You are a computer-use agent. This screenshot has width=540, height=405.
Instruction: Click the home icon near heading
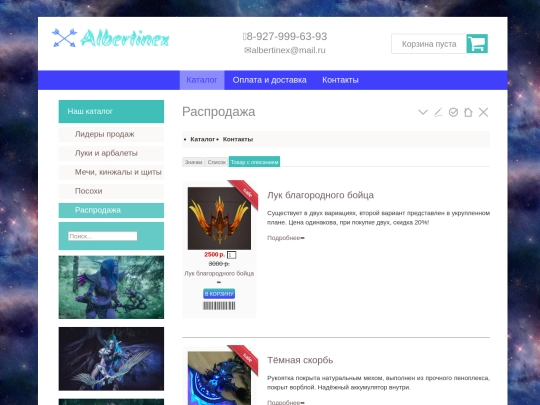[x=468, y=112]
